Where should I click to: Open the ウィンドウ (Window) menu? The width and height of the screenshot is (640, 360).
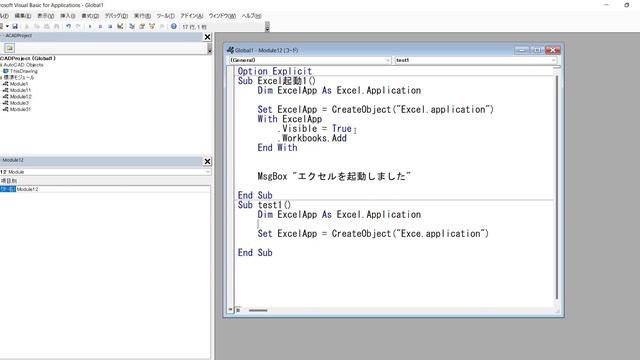click(x=222, y=16)
